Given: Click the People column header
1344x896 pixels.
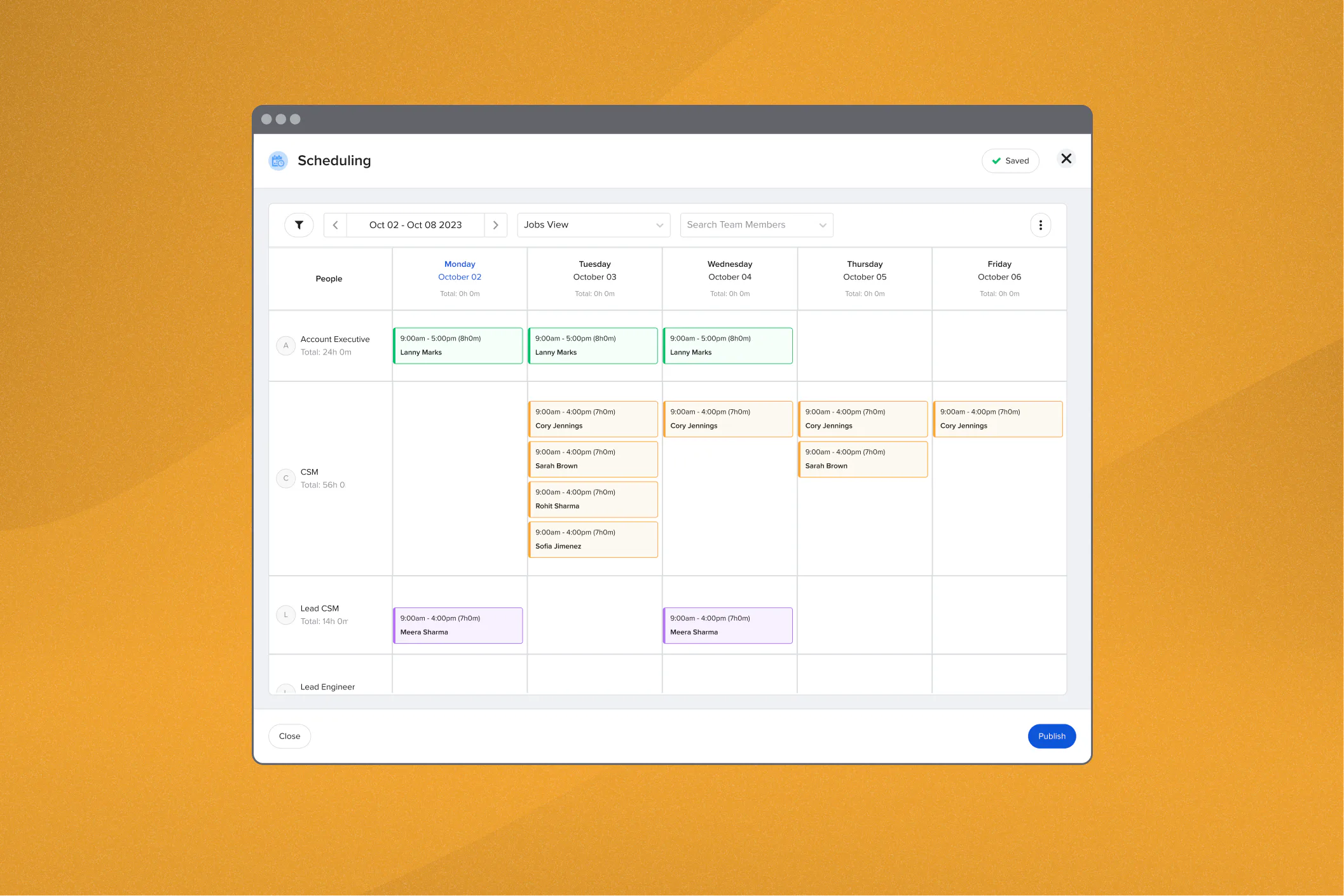Looking at the screenshot, I should pos(329,279).
